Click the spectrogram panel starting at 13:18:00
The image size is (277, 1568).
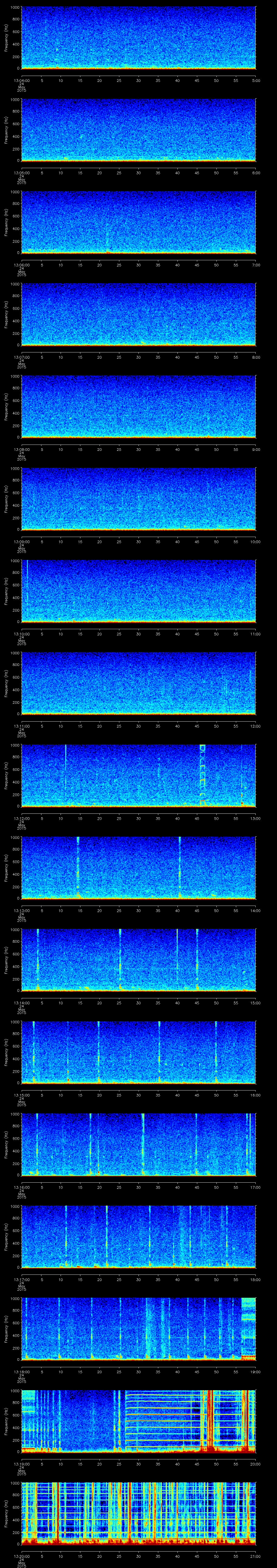[x=139, y=1329]
